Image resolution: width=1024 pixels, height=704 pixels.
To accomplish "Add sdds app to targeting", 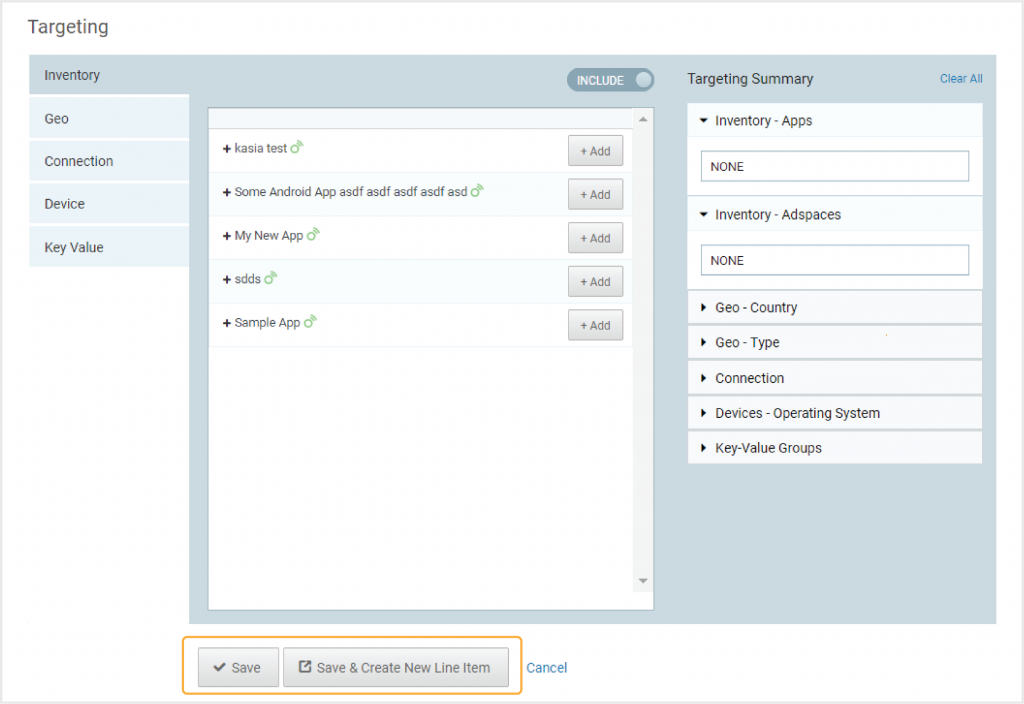I will tap(595, 282).
